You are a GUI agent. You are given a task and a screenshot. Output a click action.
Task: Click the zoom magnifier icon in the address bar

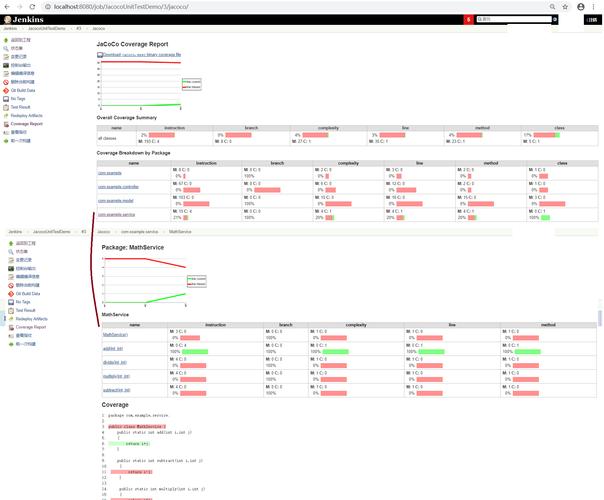(552, 7)
